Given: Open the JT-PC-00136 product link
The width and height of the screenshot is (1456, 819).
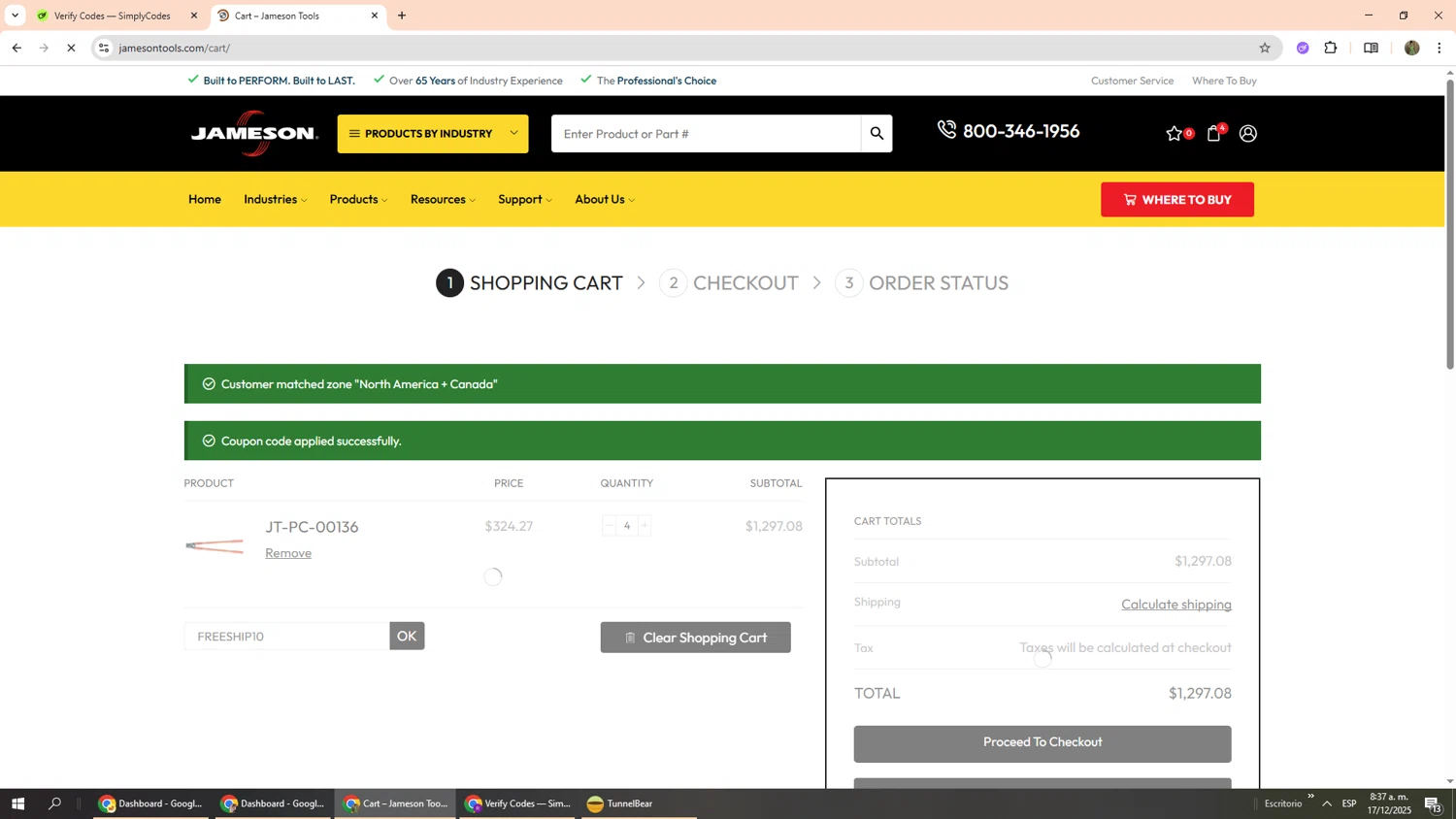Looking at the screenshot, I should 312,527.
